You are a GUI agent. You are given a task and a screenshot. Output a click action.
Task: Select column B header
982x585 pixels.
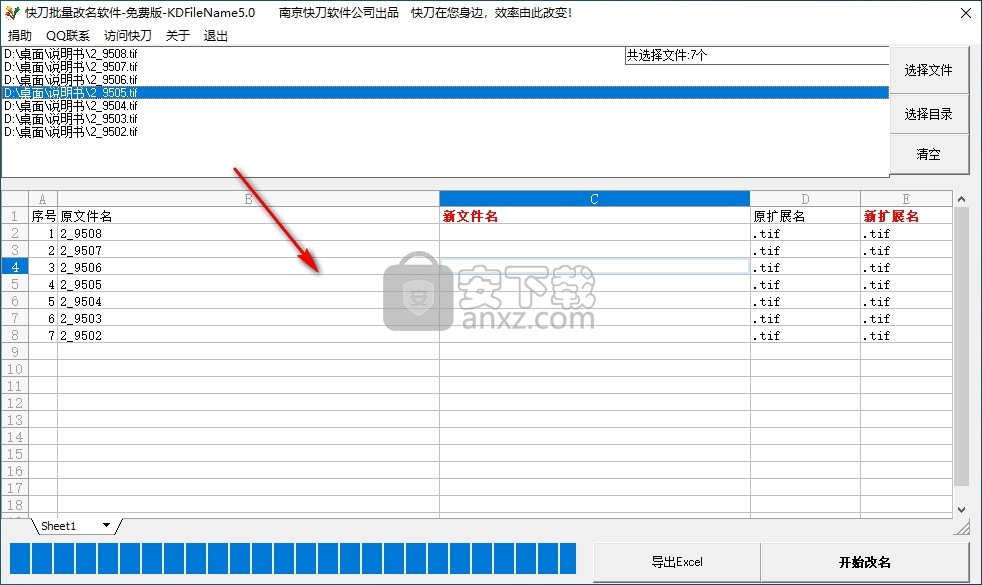point(248,199)
